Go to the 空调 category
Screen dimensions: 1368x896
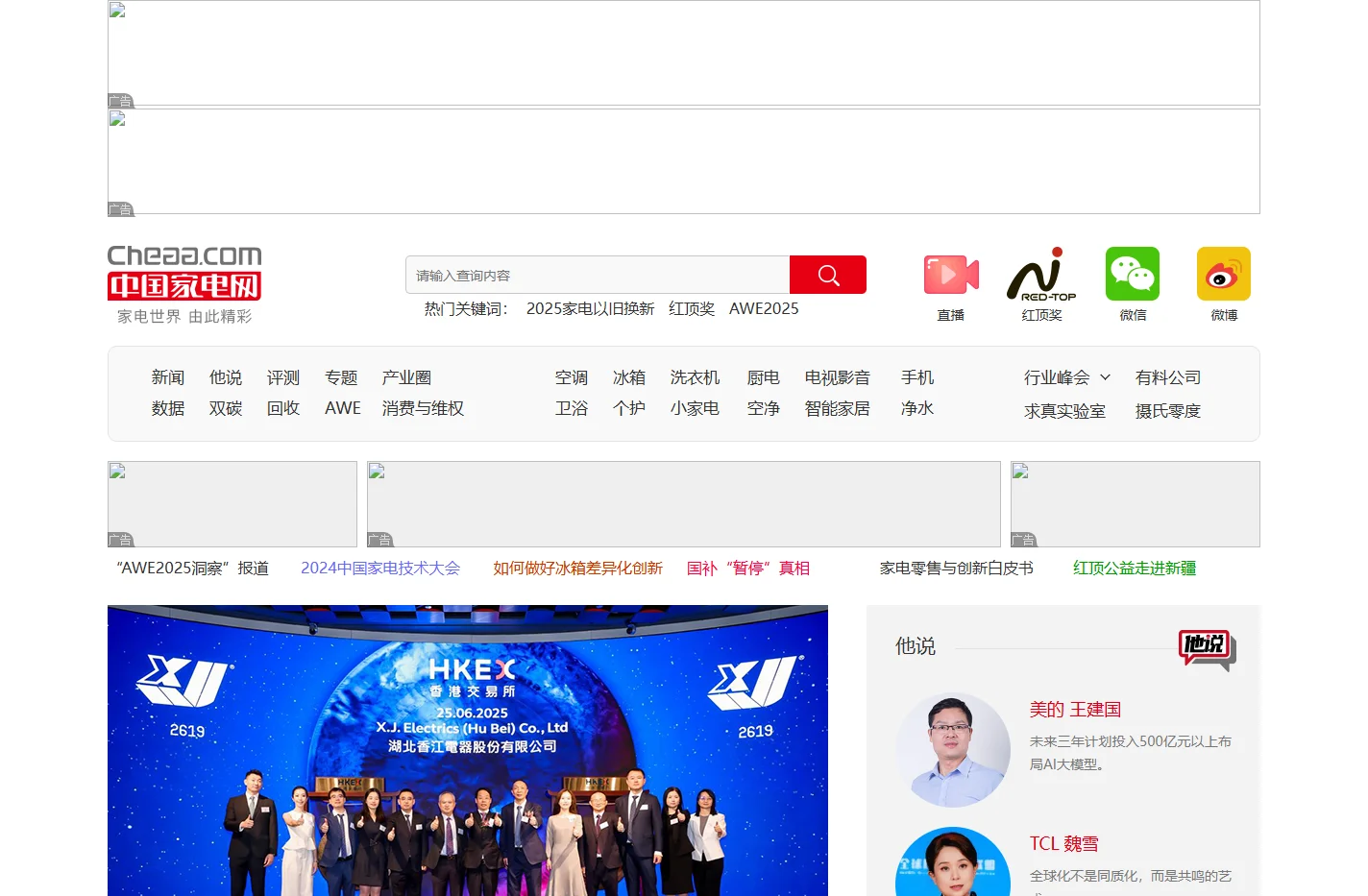click(572, 377)
